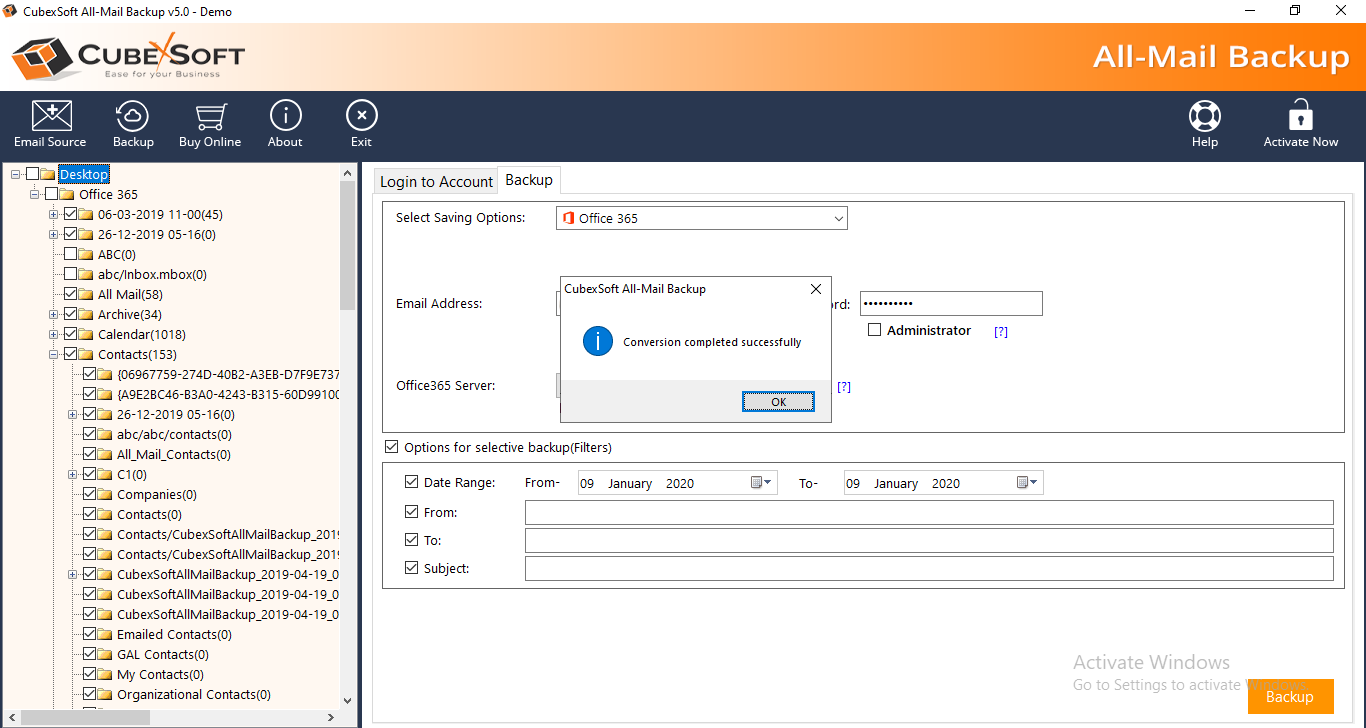Open the Help lifebuoy icon
The image size is (1366, 728).
(1204, 124)
